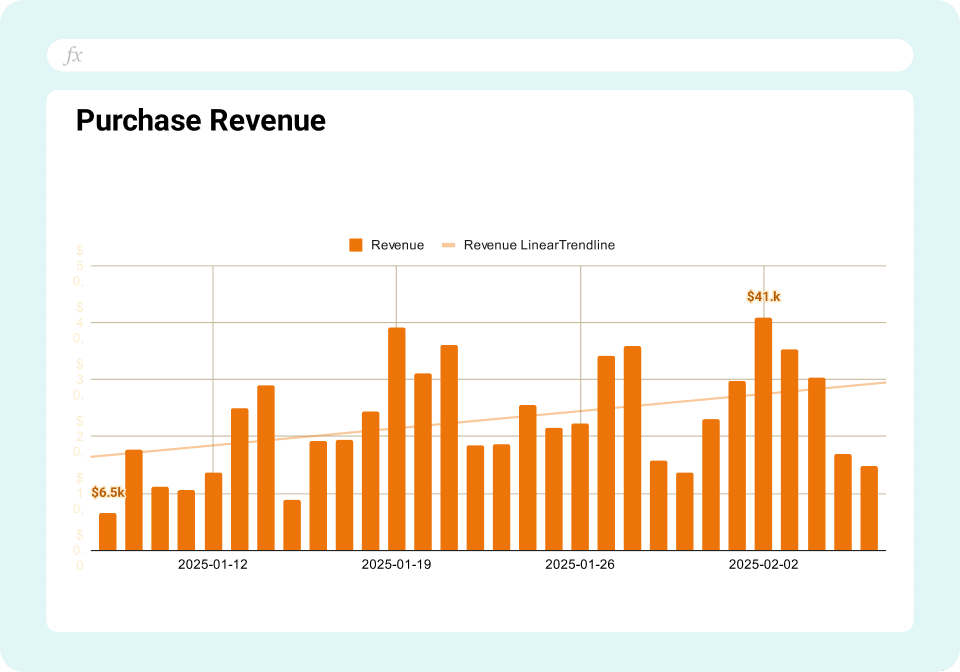
Task: Select the Revenue legend label text
Action: [x=397, y=245]
